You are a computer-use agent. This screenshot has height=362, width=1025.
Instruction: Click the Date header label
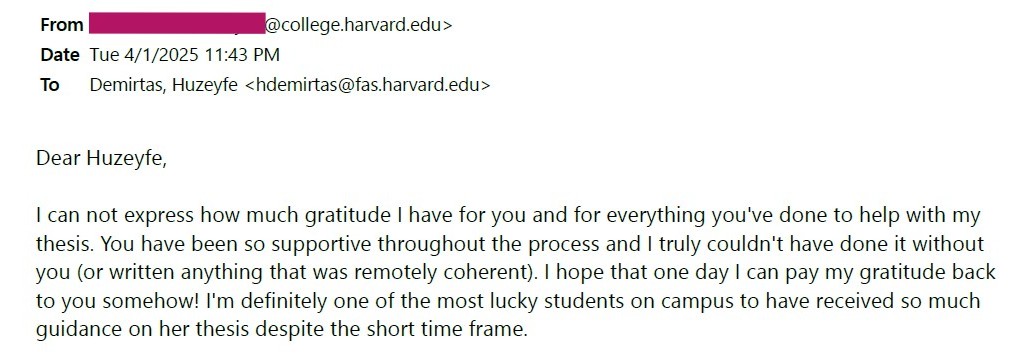pyautogui.click(x=60, y=55)
